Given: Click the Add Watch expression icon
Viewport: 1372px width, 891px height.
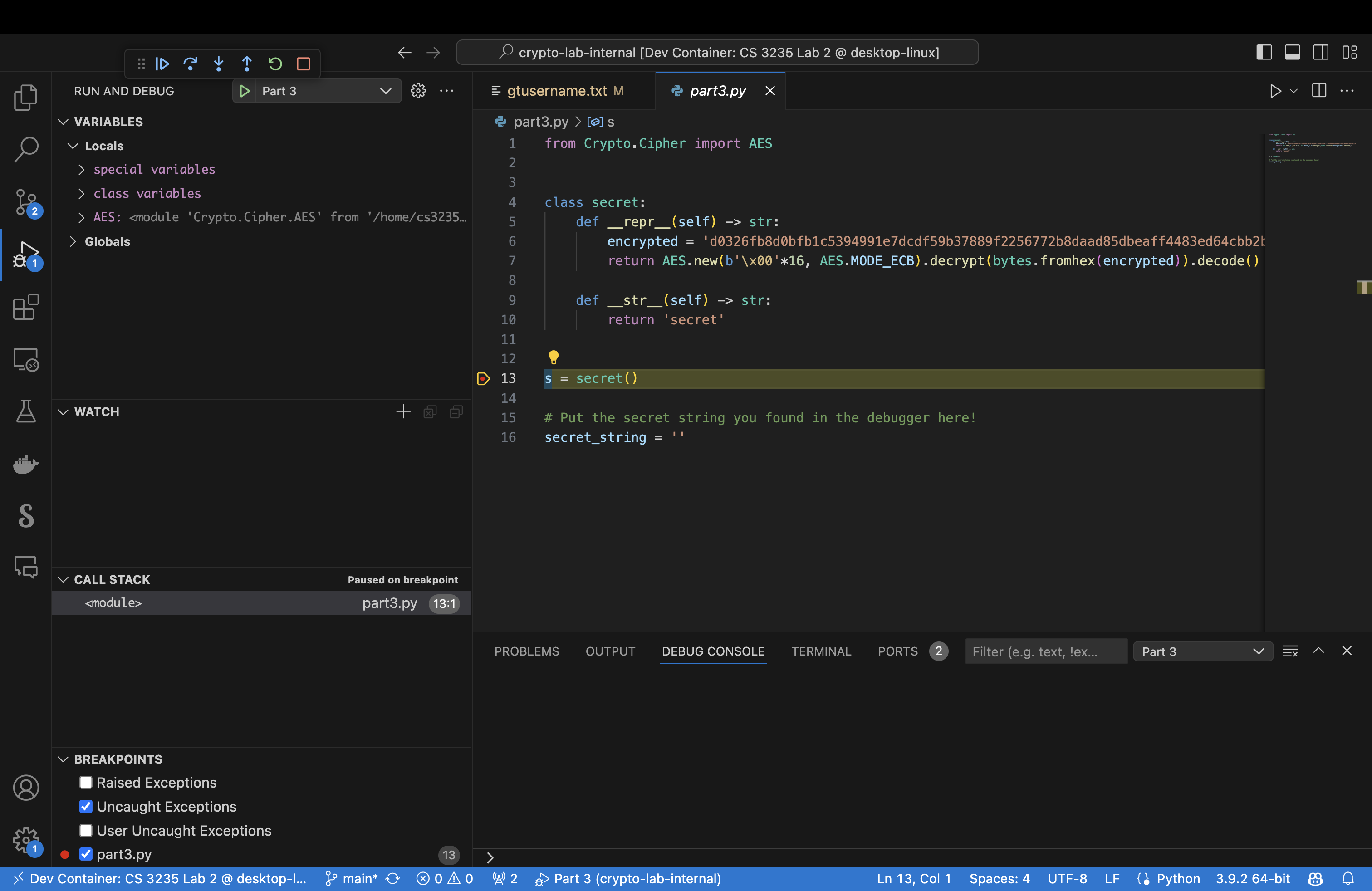Looking at the screenshot, I should 403,411.
